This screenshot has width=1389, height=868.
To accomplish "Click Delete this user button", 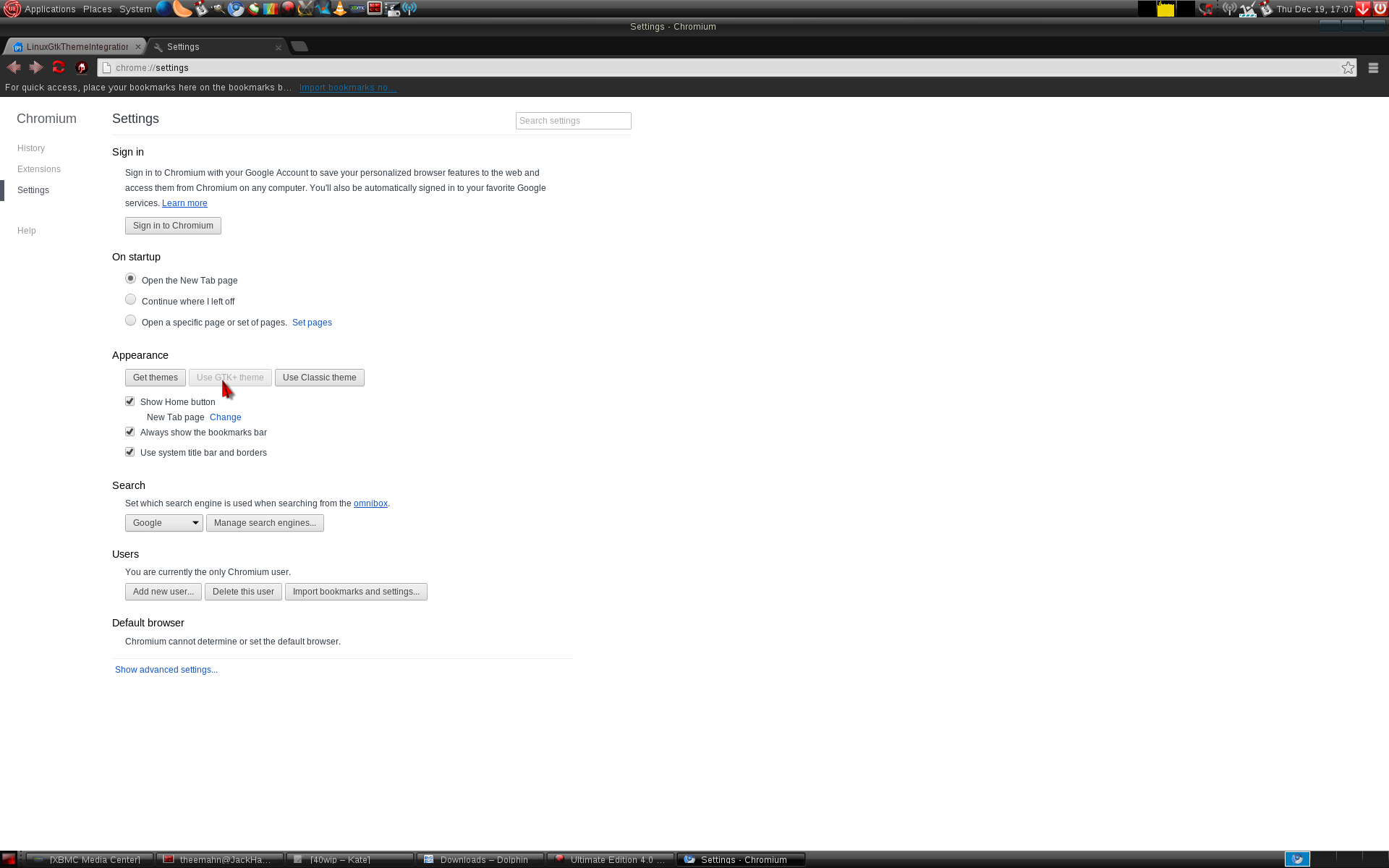I will point(243,592).
